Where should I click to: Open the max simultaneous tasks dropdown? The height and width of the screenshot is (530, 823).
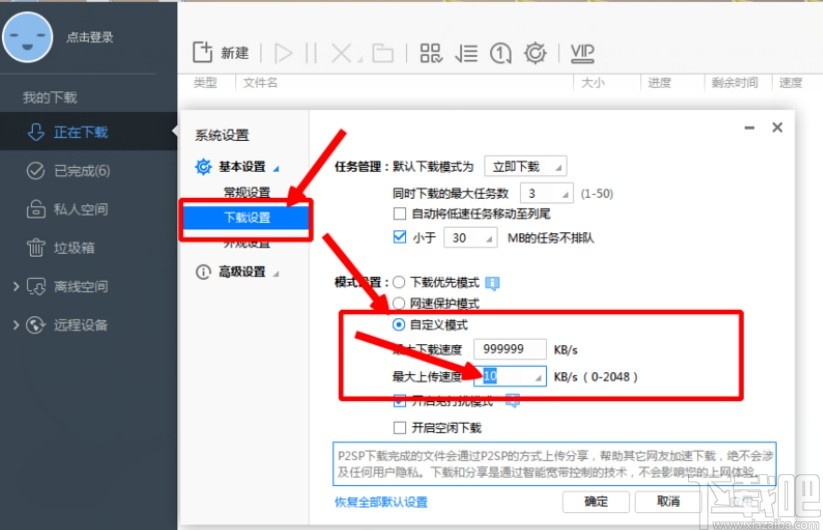click(546, 194)
